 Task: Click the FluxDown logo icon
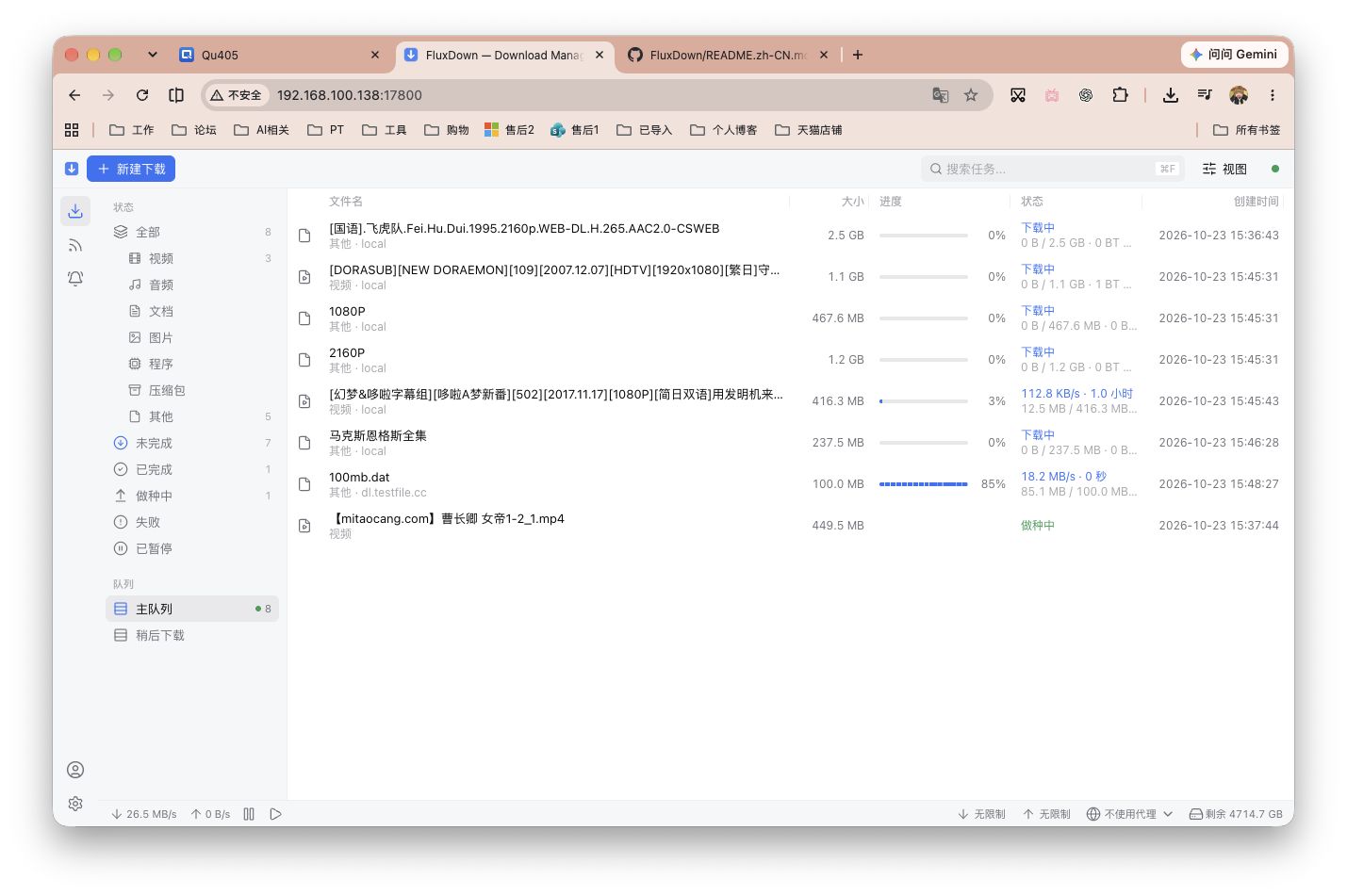(x=72, y=169)
